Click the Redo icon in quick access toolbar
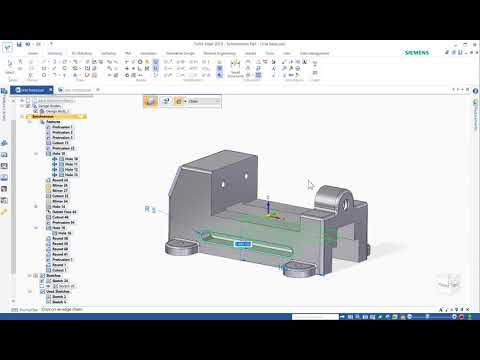The image size is (480, 360). (38, 44)
